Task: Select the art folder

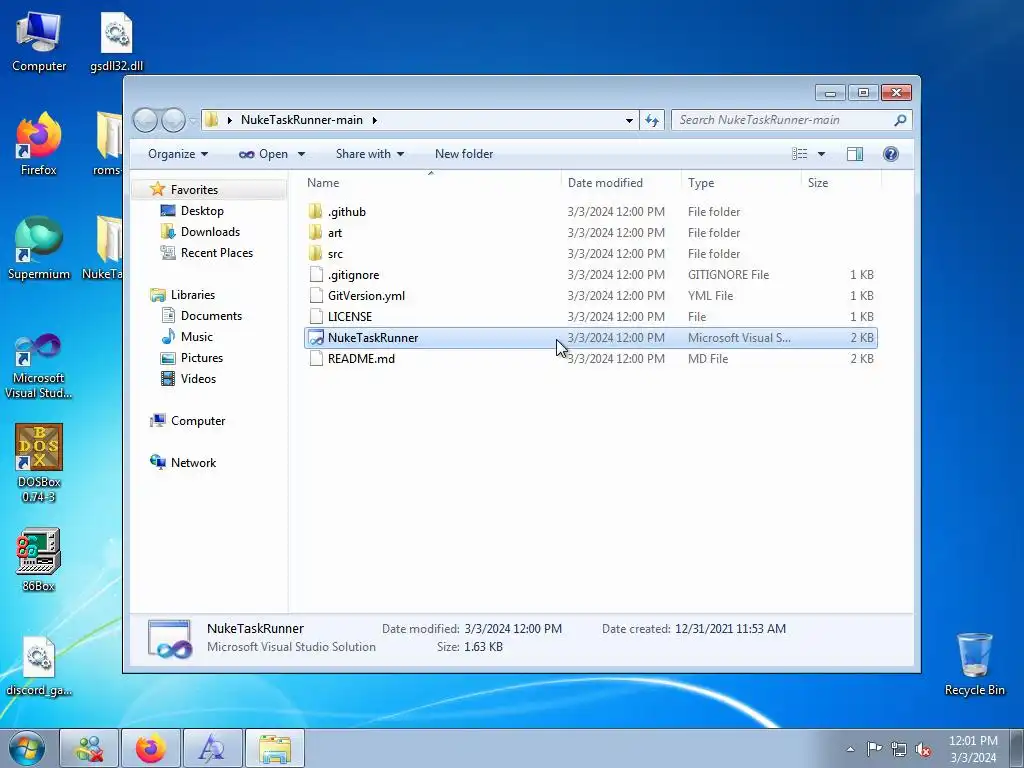Action: coord(590,232)
